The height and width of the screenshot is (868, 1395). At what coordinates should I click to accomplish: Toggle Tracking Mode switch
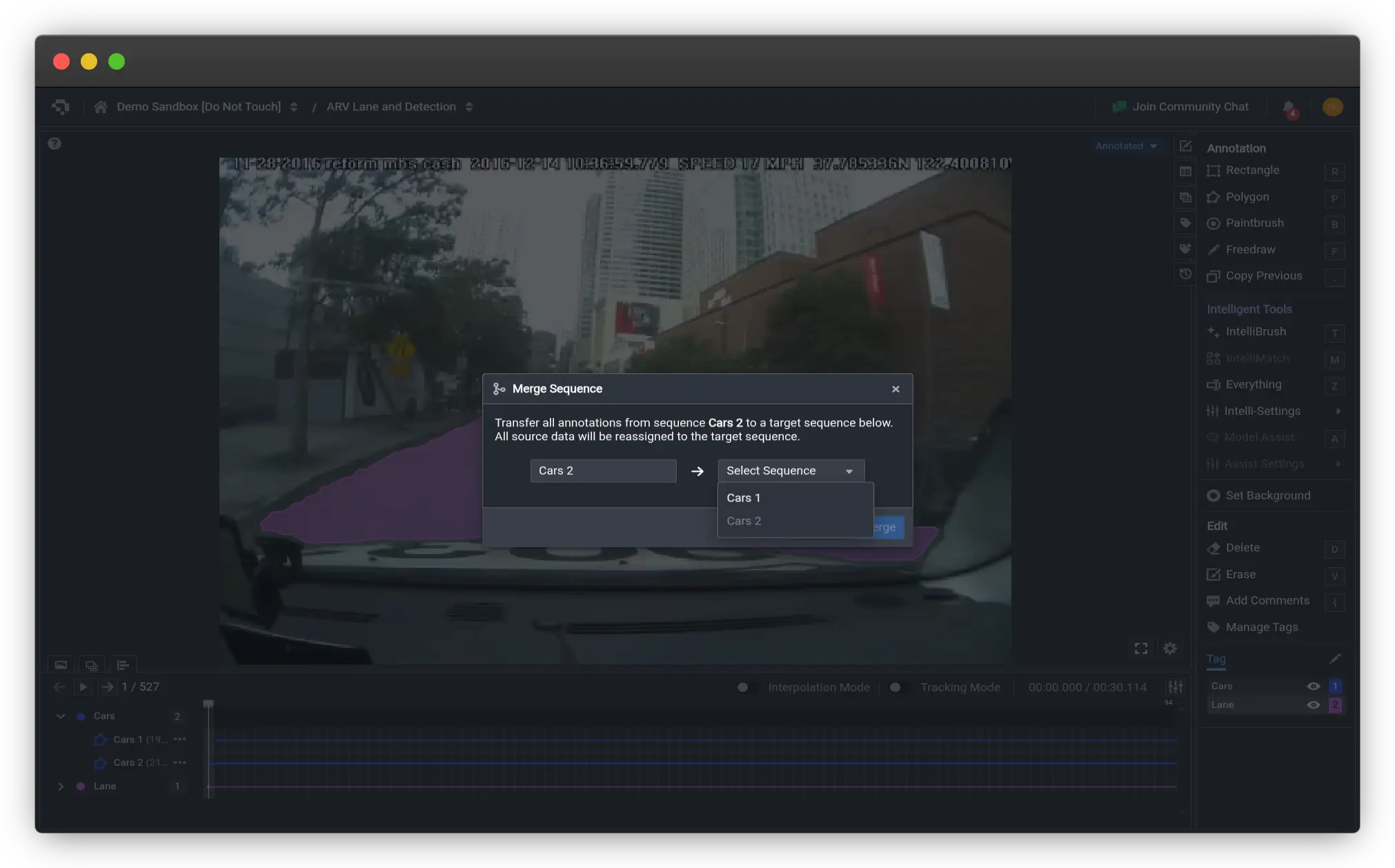pos(898,687)
